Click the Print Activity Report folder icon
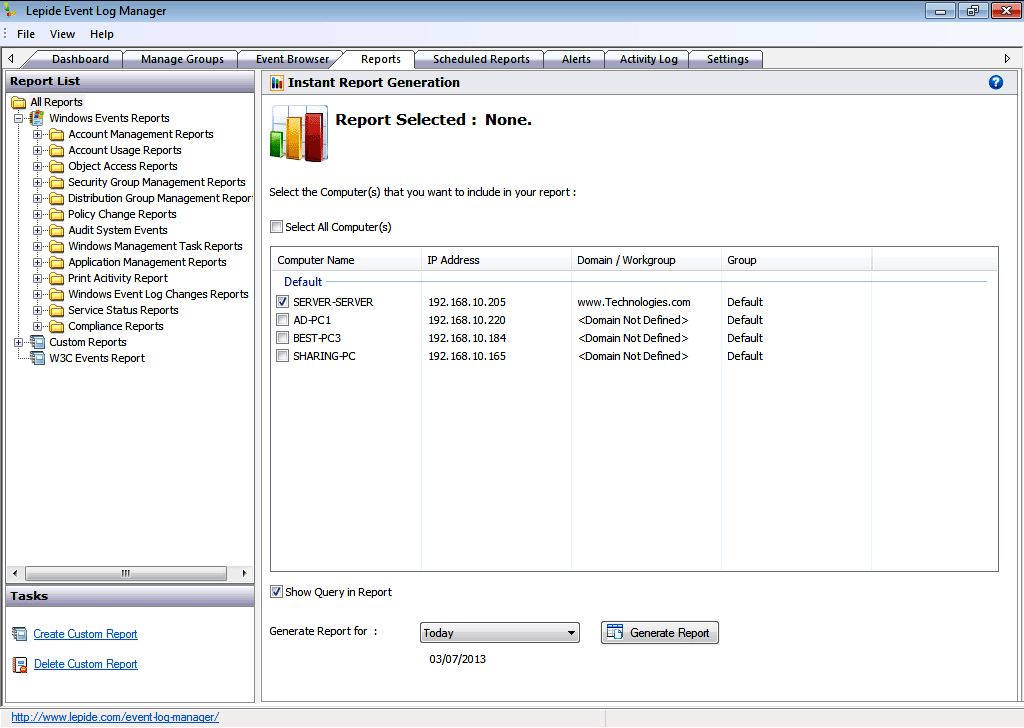Viewport: 1024px width, 728px height. click(57, 278)
